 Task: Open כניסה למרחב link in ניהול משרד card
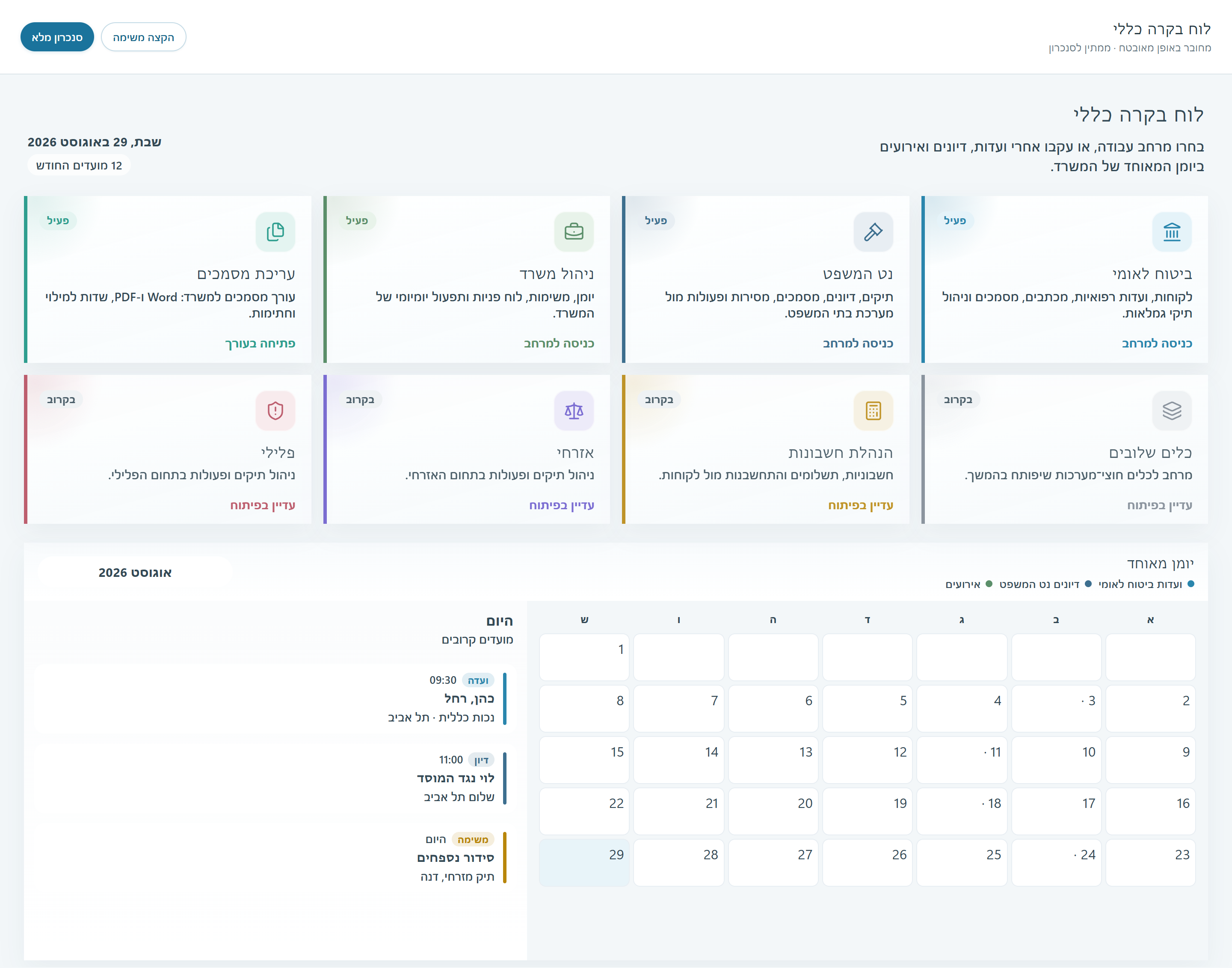(559, 344)
